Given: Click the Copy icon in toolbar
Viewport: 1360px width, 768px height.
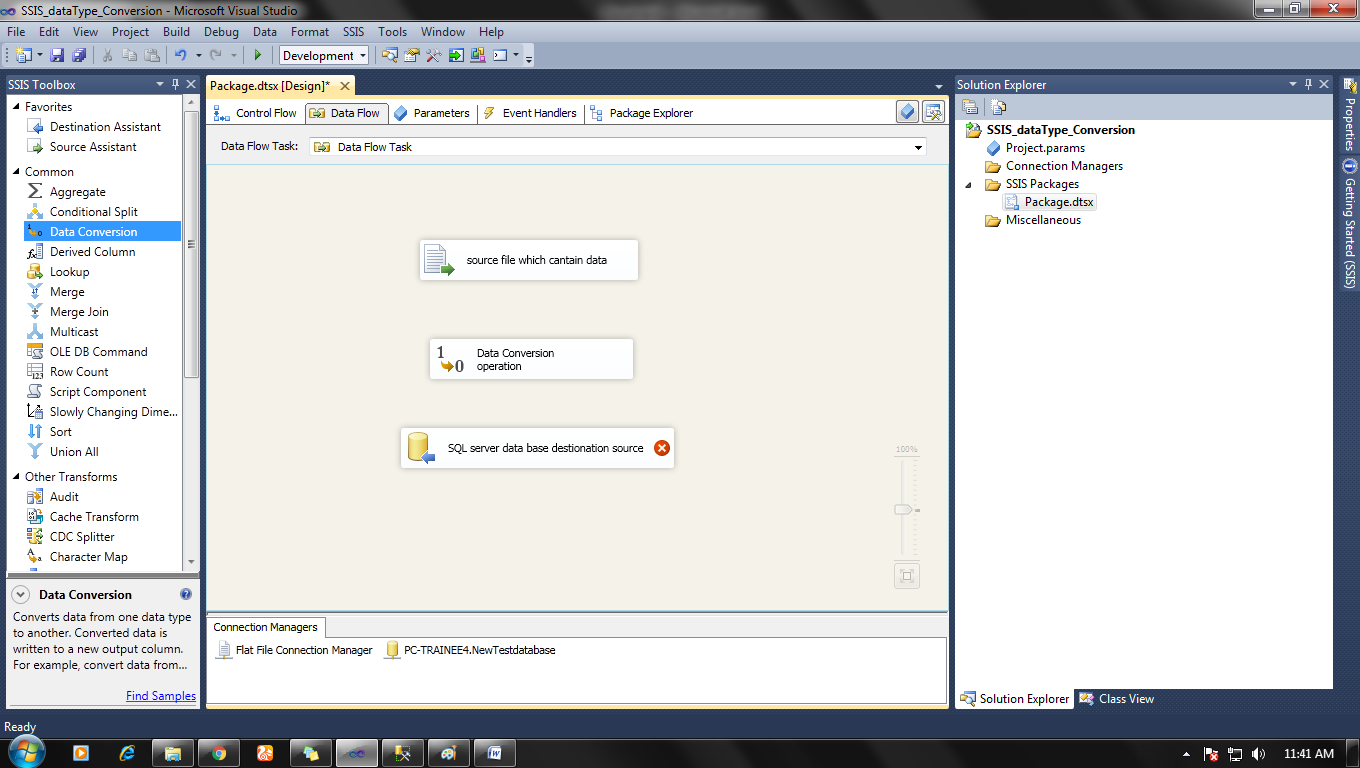Looking at the screenshot, I should 130,55.
